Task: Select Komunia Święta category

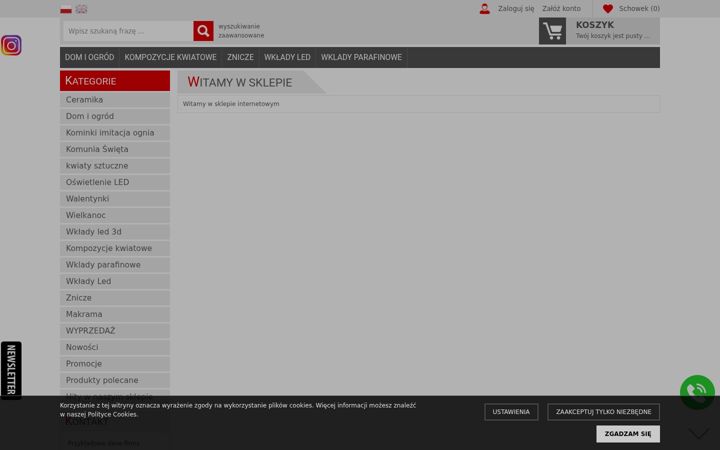Action: 115,149
